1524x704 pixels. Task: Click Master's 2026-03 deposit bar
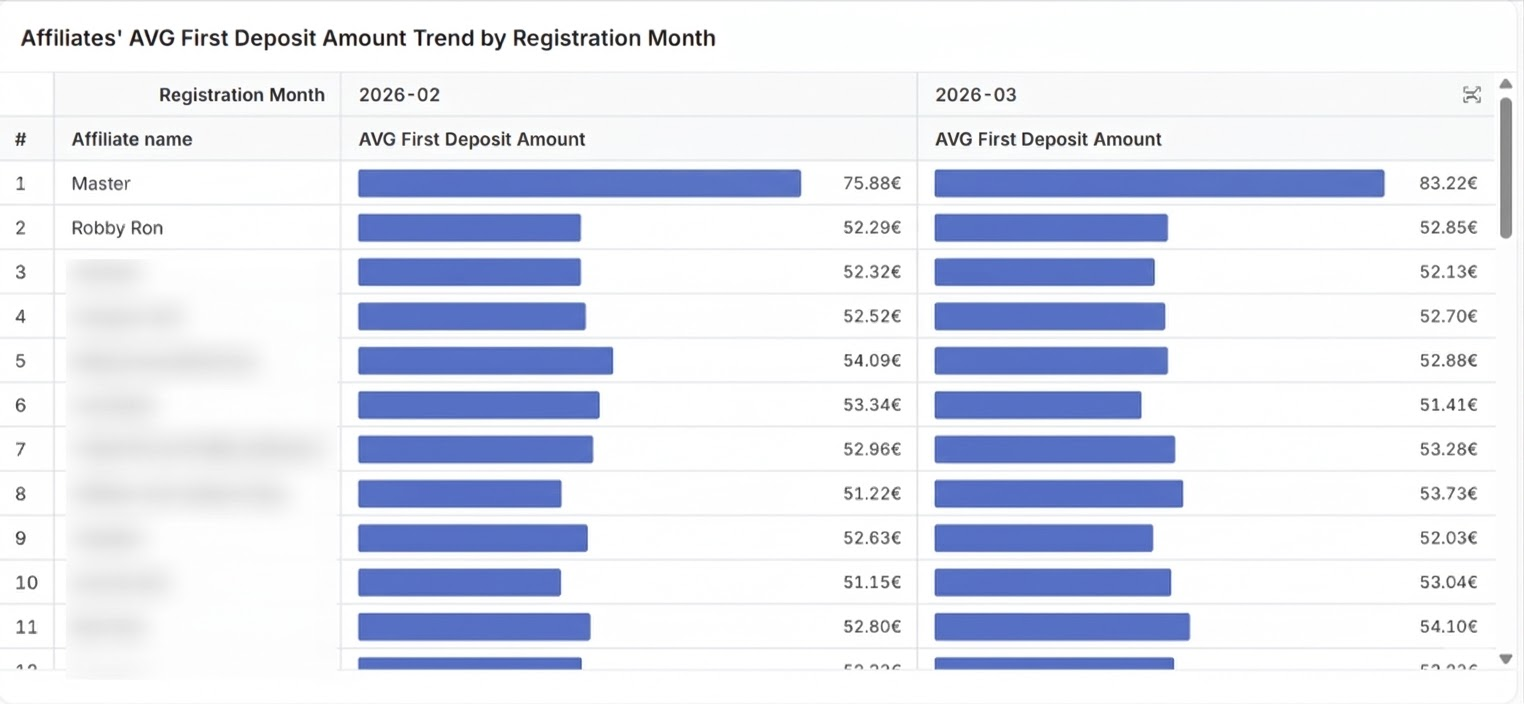tap(1159, 183)
